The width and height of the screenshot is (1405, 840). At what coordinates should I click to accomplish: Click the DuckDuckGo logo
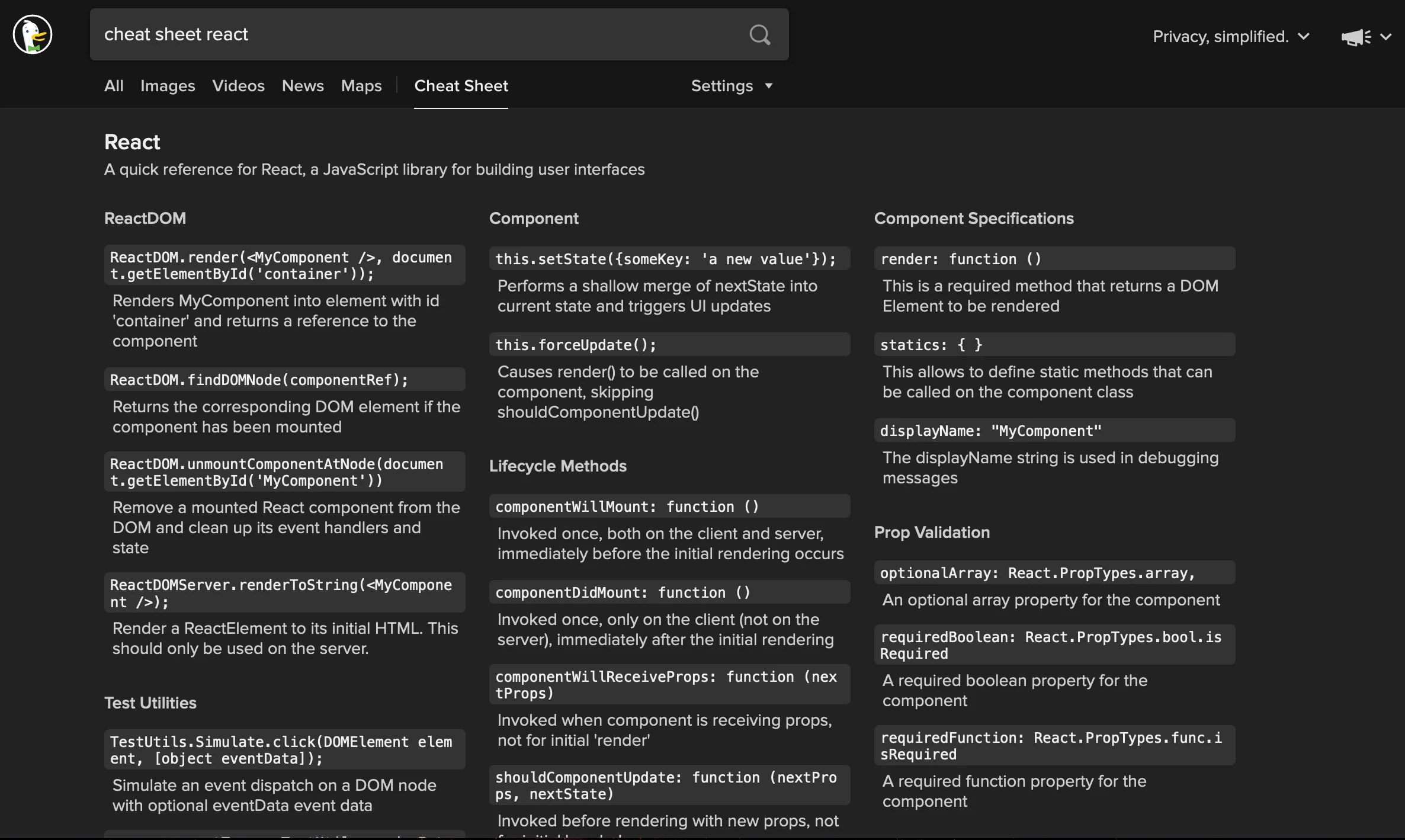point(32,34)
